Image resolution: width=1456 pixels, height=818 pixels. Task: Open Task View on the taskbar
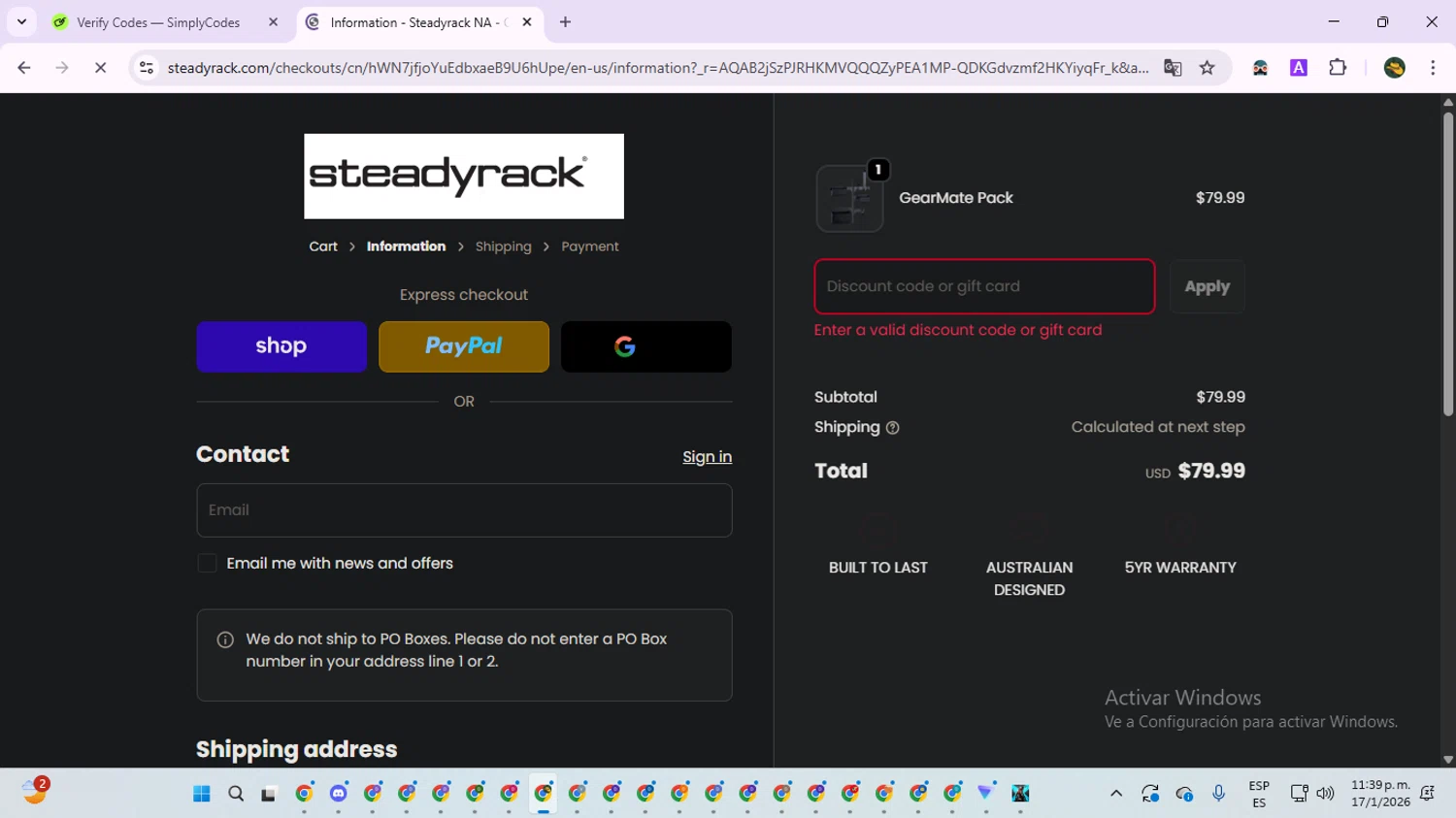[x=269, y=794]
